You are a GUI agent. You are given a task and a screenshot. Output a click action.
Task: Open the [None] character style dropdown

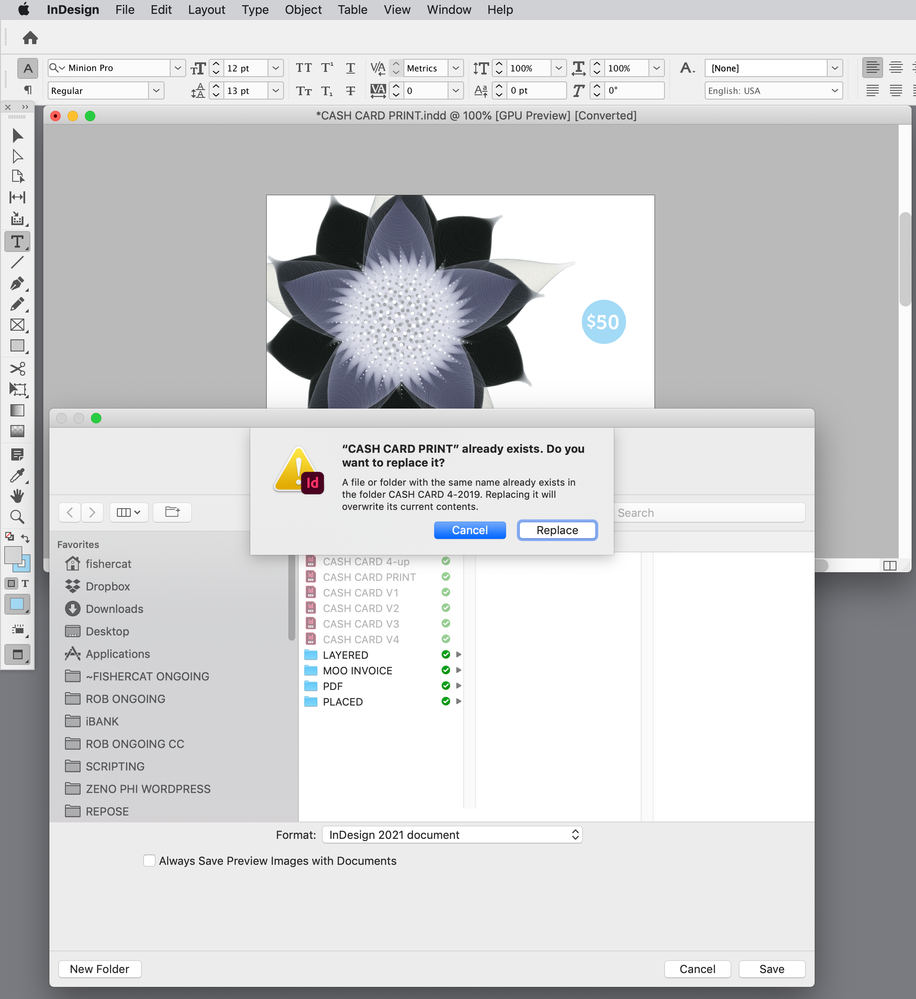[x=835, y=68]
